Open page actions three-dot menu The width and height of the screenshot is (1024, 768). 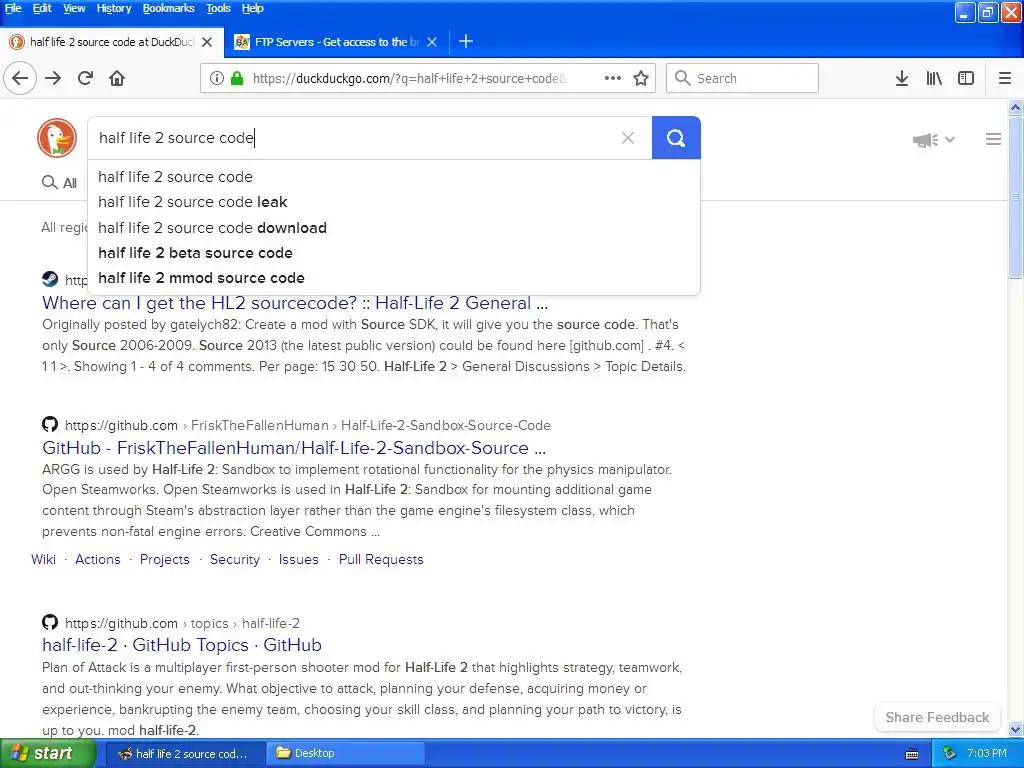613,78
